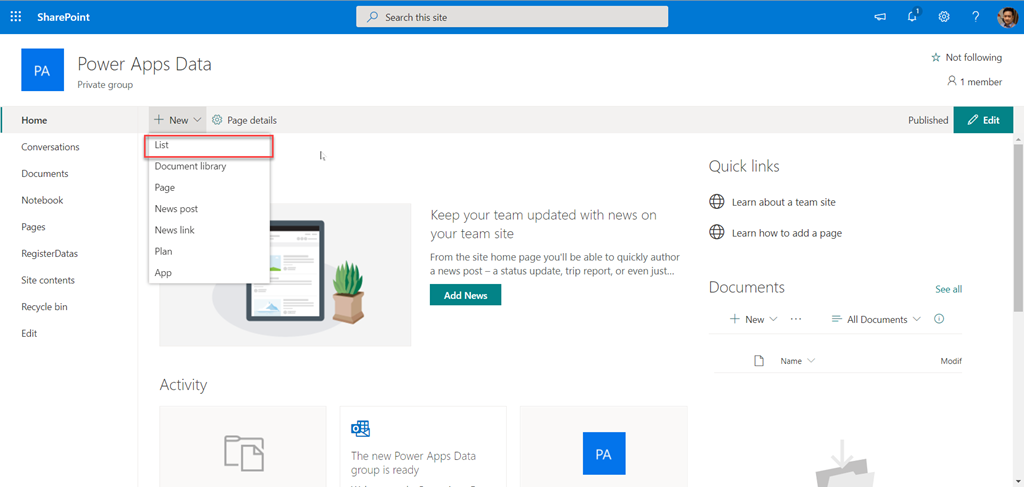Choose App from the New menu
1024x487 pixels.
tap(209, 272)
